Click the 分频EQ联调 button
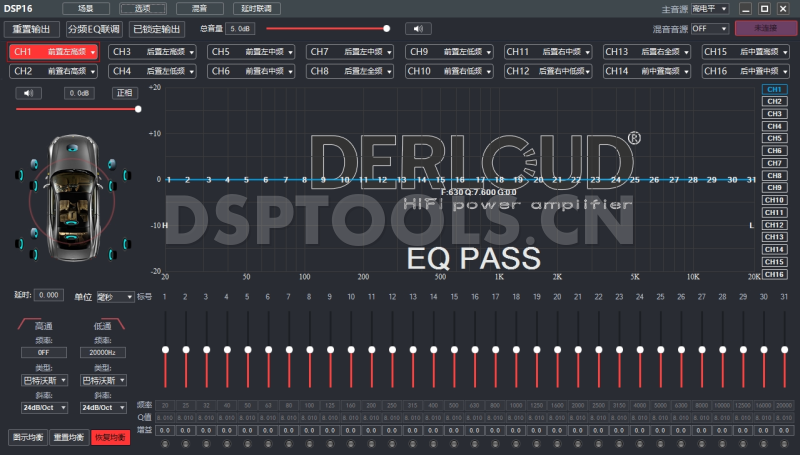Viewport: 800px width, 455px height. [x=94, y=29]
